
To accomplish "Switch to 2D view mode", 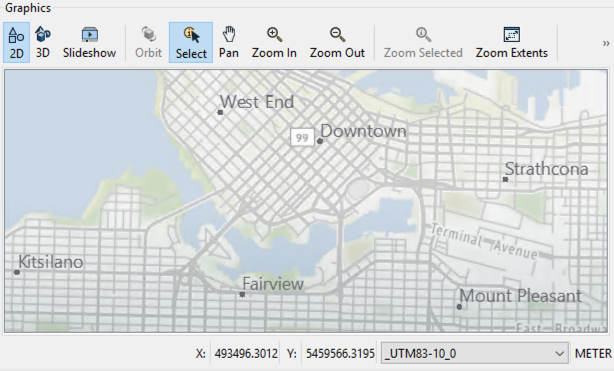I will [x=16, y=42].
